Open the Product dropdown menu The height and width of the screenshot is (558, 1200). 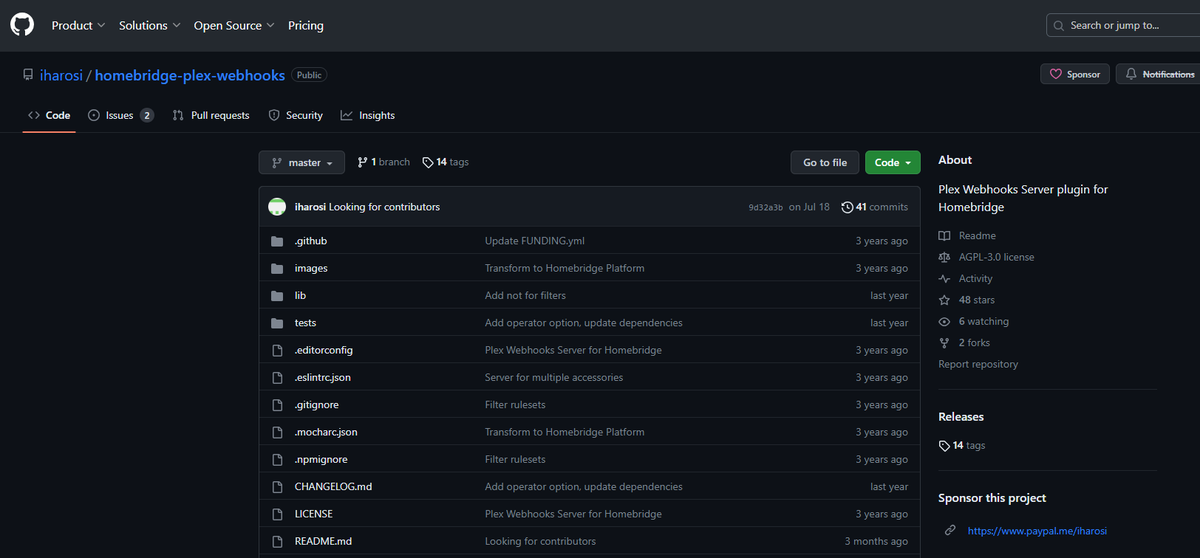tap(78, 25)
